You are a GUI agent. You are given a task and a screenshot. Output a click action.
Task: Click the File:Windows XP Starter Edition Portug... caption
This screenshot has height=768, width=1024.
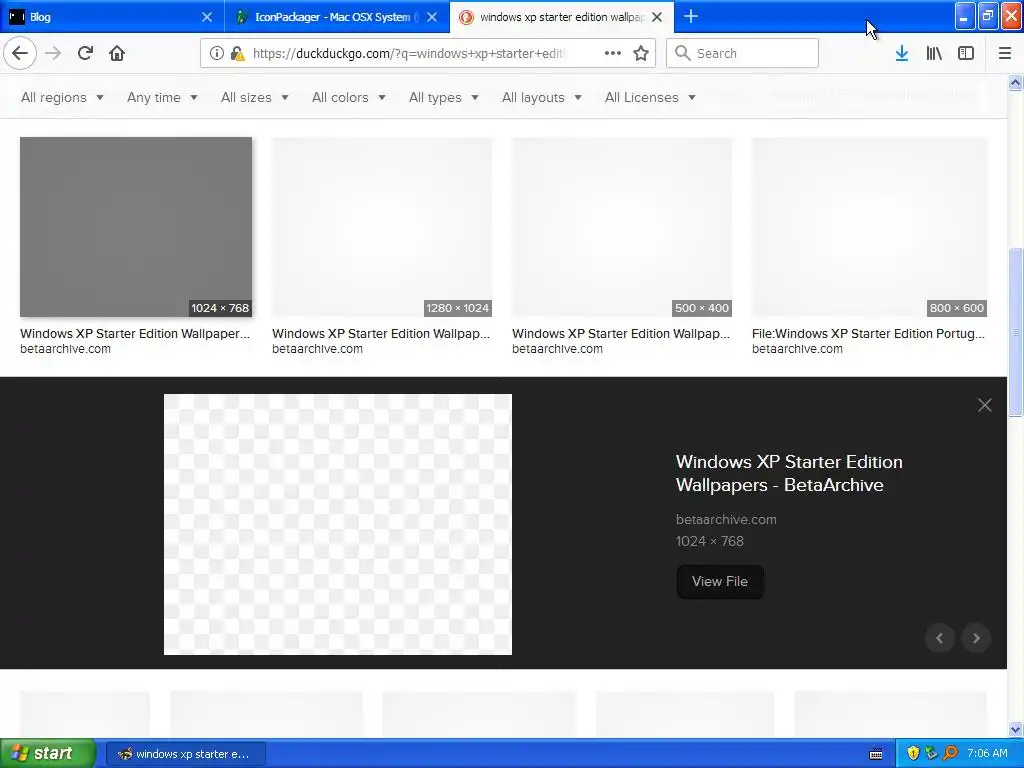868,334
